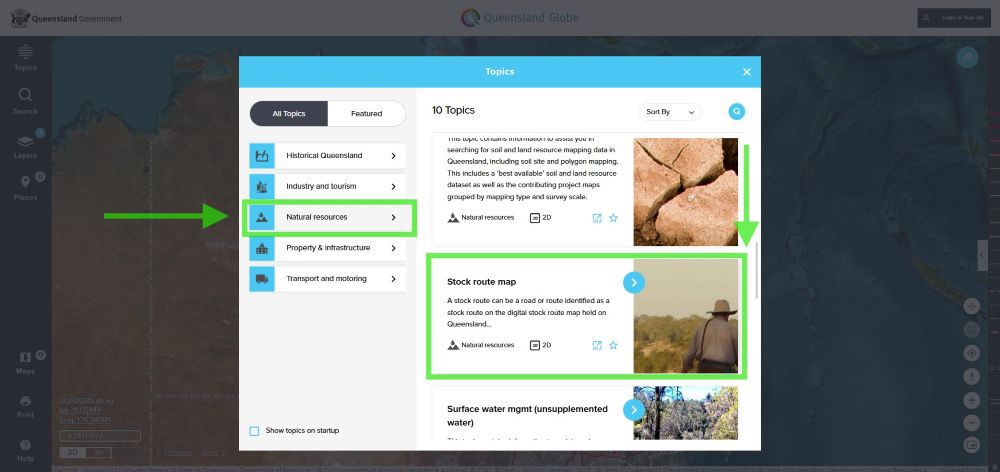The image size is (1000, 472).
Task: Open Stock route map external link icon
Action: point(597,345)
